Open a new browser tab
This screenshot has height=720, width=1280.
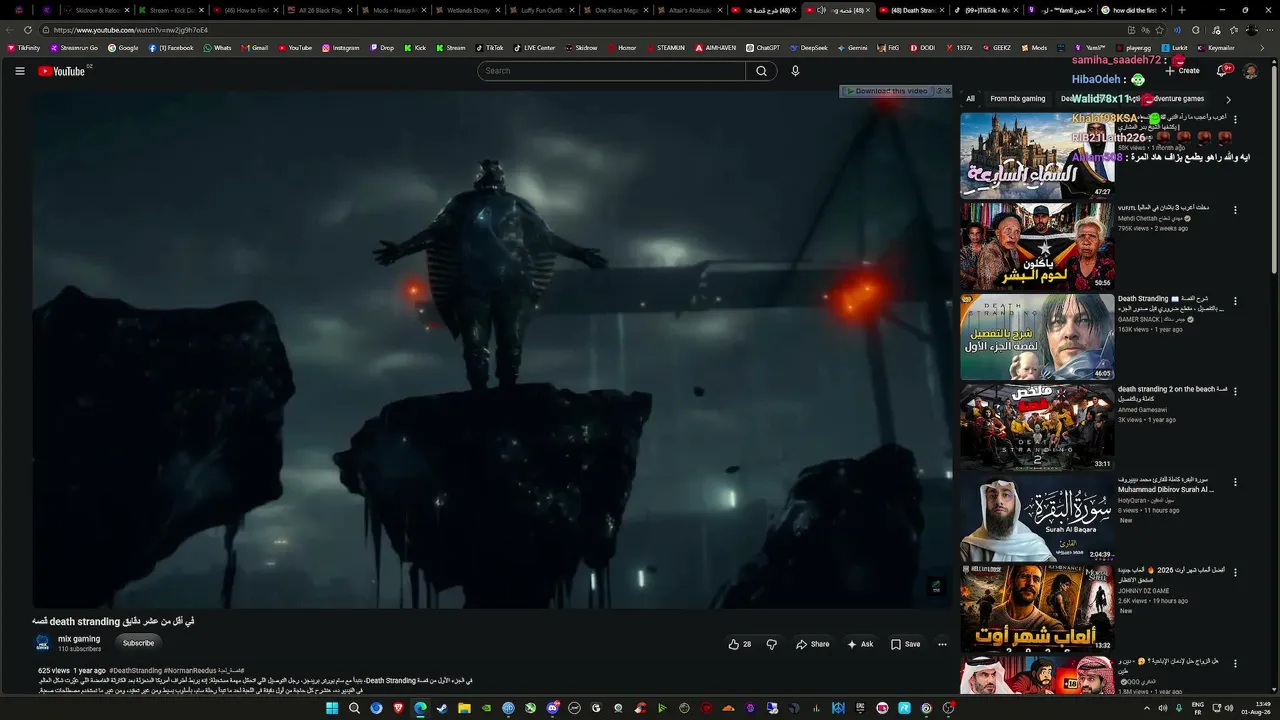point(1181,10)
